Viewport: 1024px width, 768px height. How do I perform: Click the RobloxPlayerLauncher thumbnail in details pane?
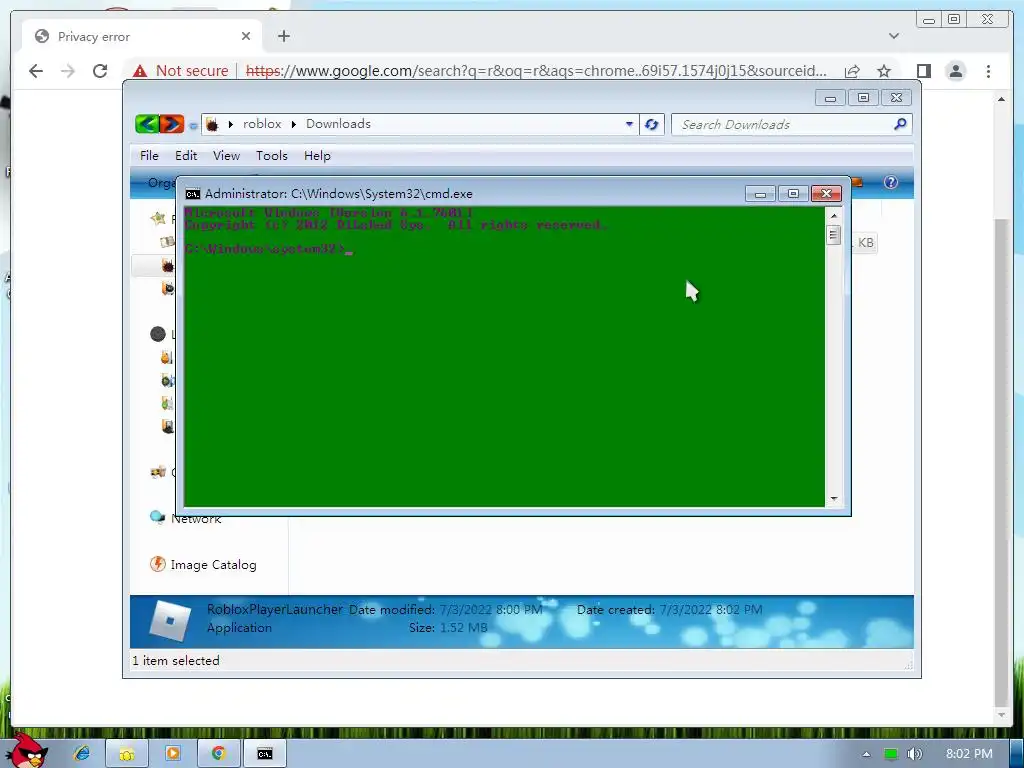pyautogui.click(x=170, y=619)
